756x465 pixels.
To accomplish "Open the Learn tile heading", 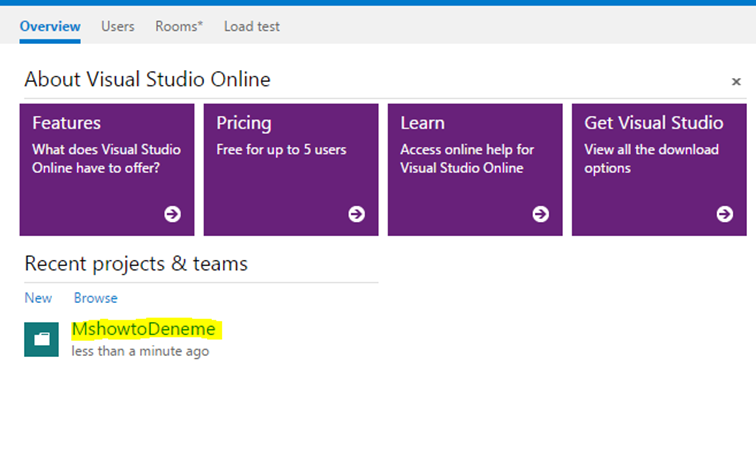I will 422,123.
